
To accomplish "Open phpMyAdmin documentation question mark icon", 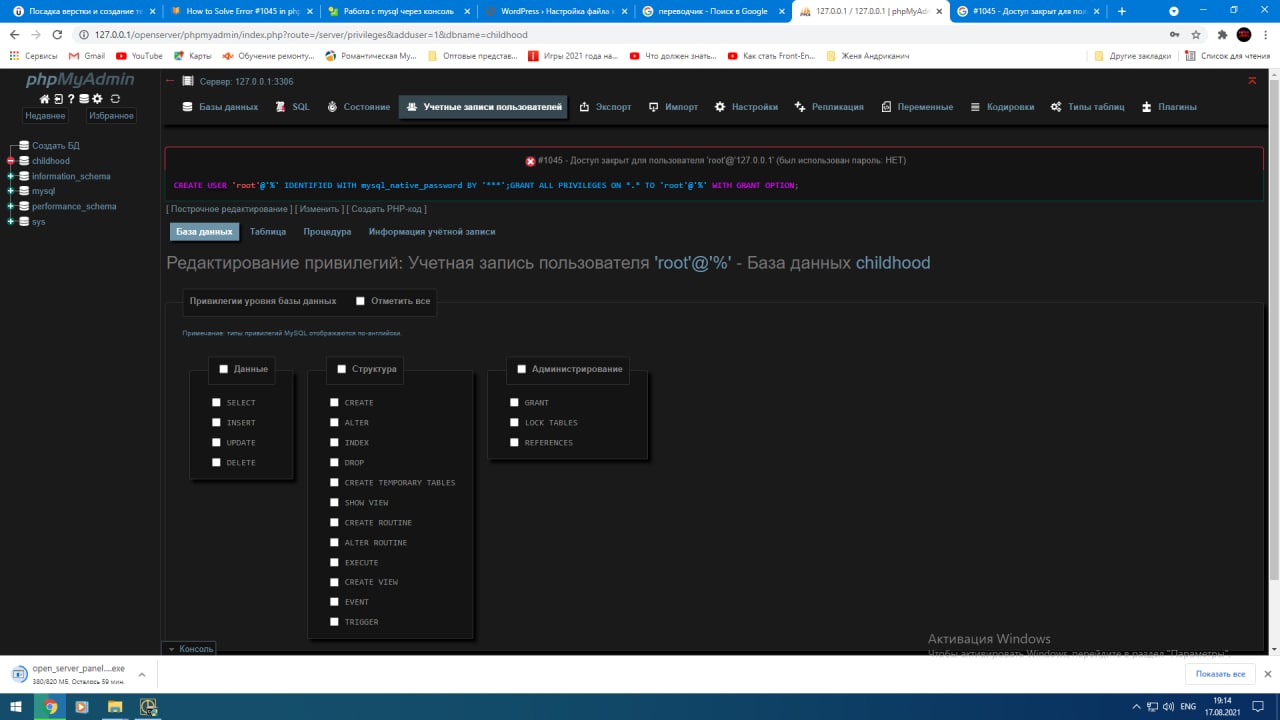I will 71,99.
